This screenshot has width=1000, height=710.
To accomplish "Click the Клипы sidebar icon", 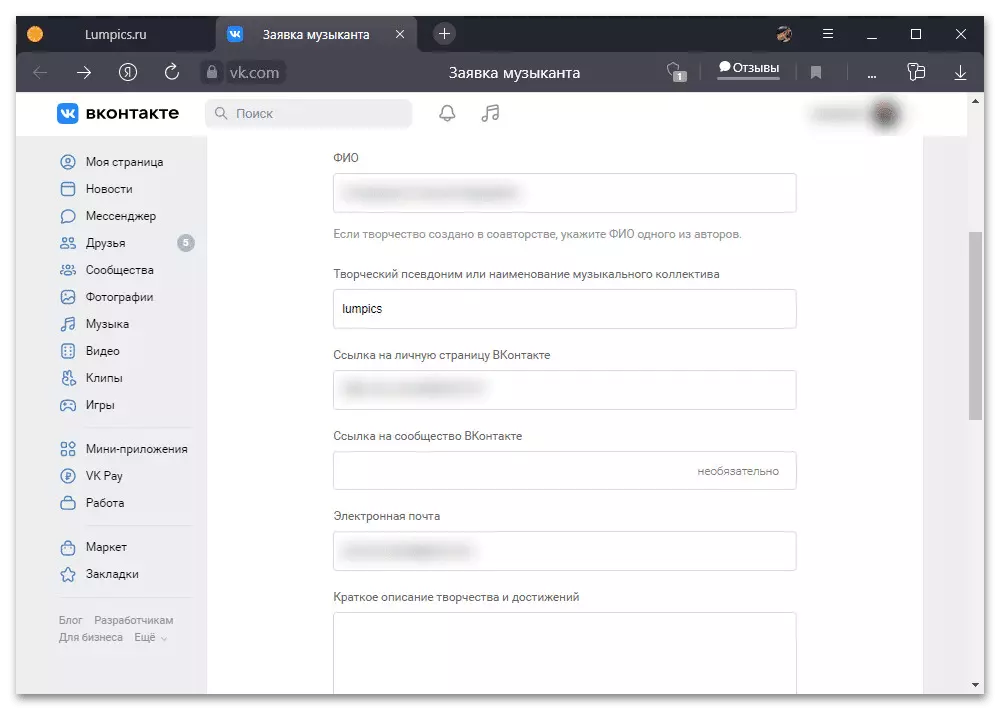I will 68,378.
